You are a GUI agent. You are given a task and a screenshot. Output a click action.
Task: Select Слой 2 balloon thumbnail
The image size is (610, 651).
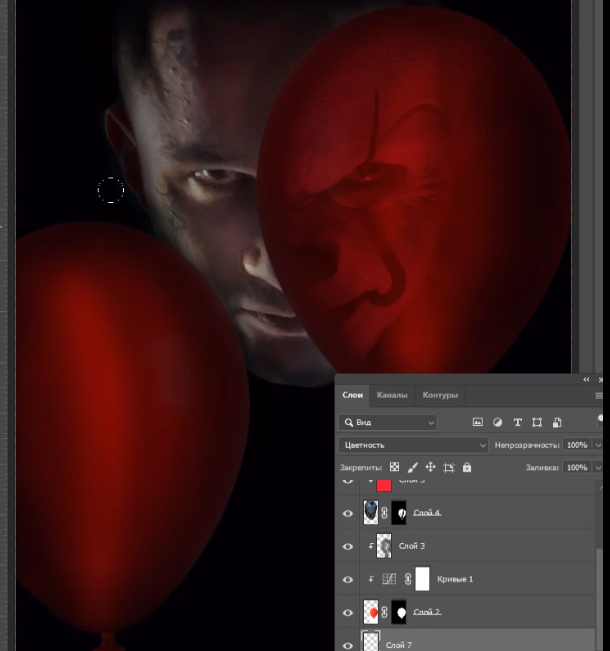[370, 612]
